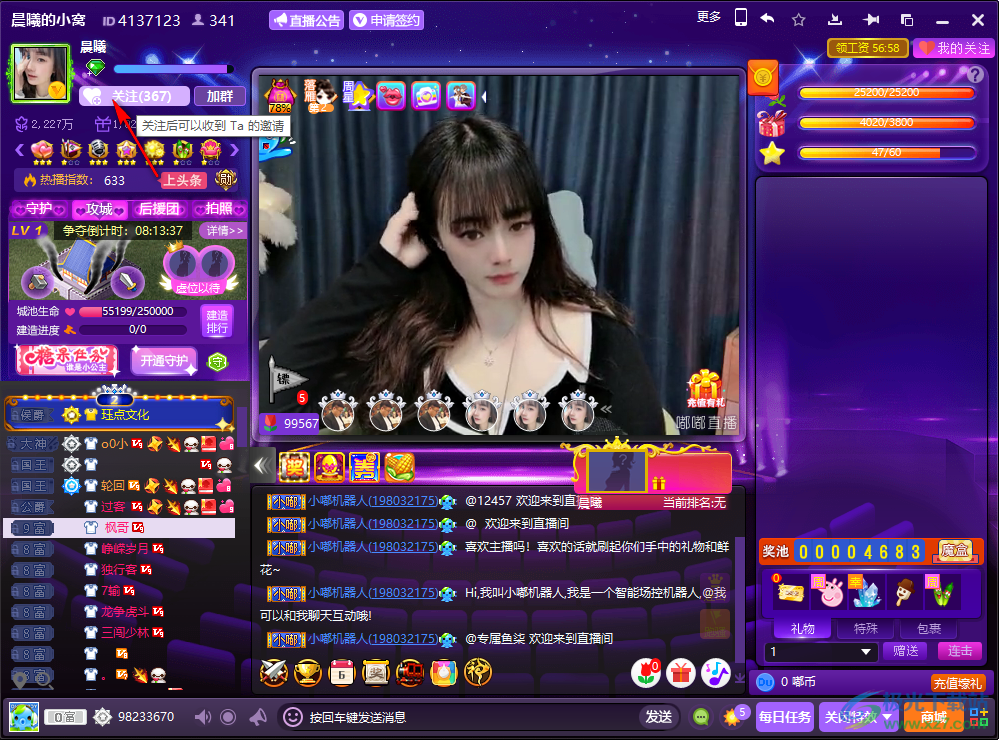Click the mobile phone icon in title bar
The image size is (999, 740).
pos(740,18)
